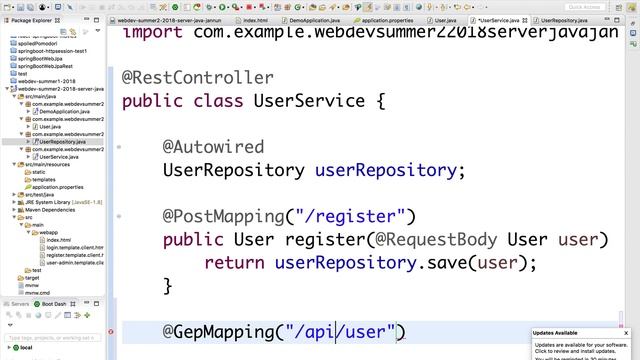Open the Package Explorer view menu arrow
The width and height of the screenshot is (640, 360).
98,31
